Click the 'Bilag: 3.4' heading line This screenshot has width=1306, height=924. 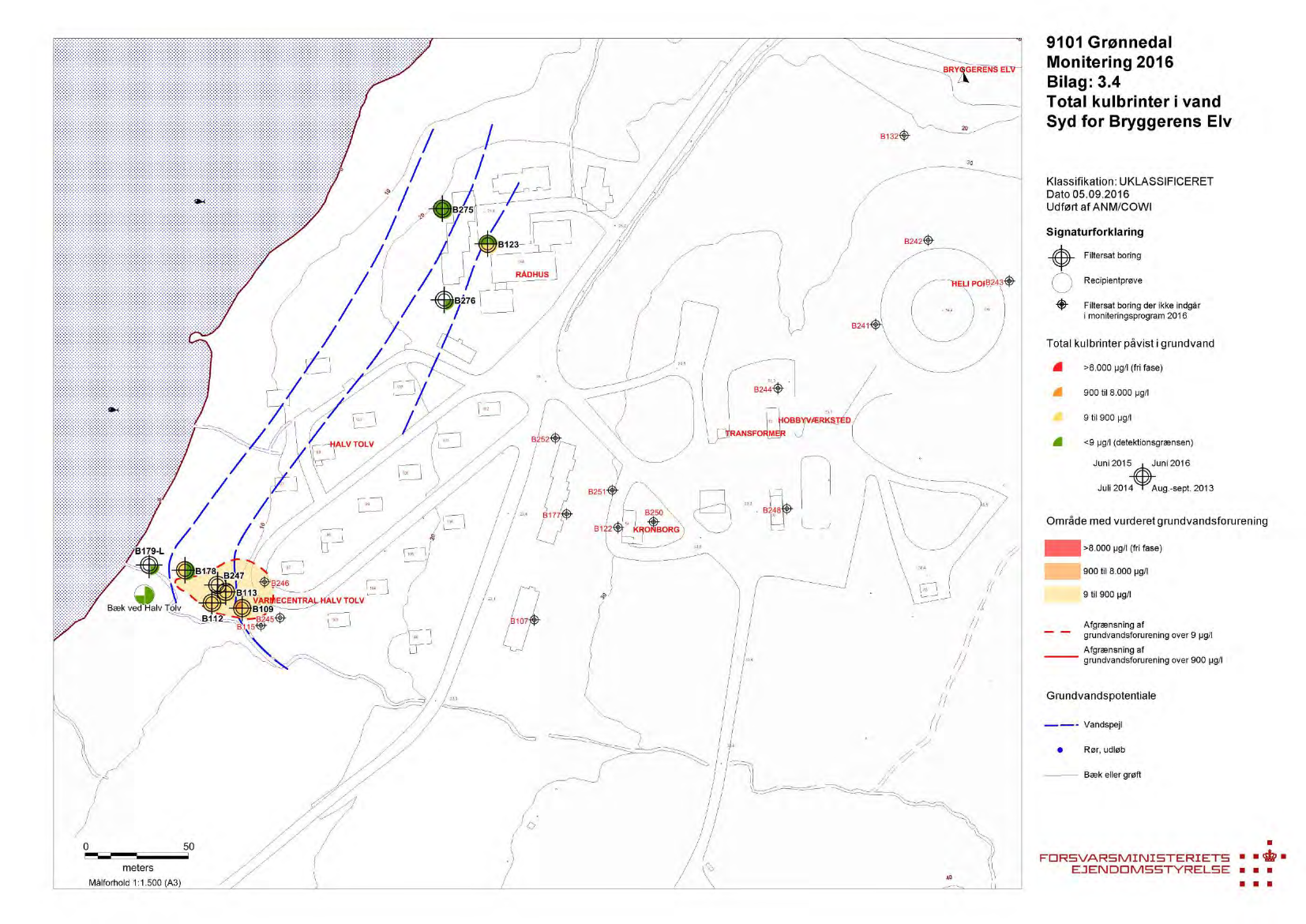point(1083,82)
